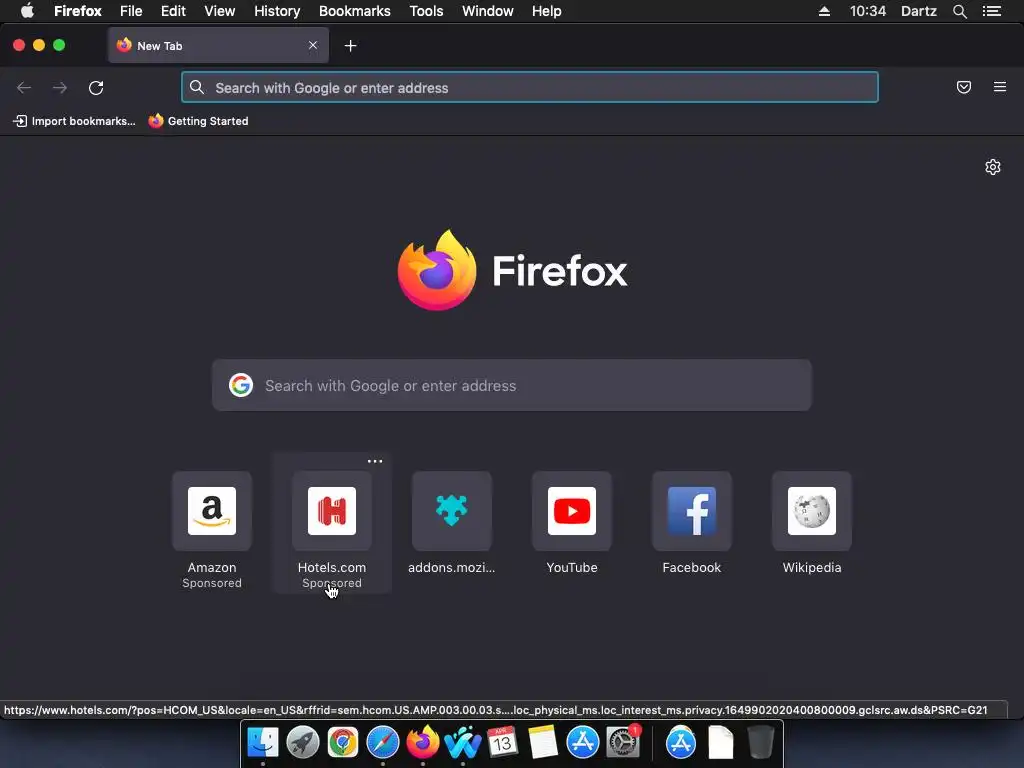Open Finder from the Dock
This screenshot has height=768, width=1024.
point(263,743)
